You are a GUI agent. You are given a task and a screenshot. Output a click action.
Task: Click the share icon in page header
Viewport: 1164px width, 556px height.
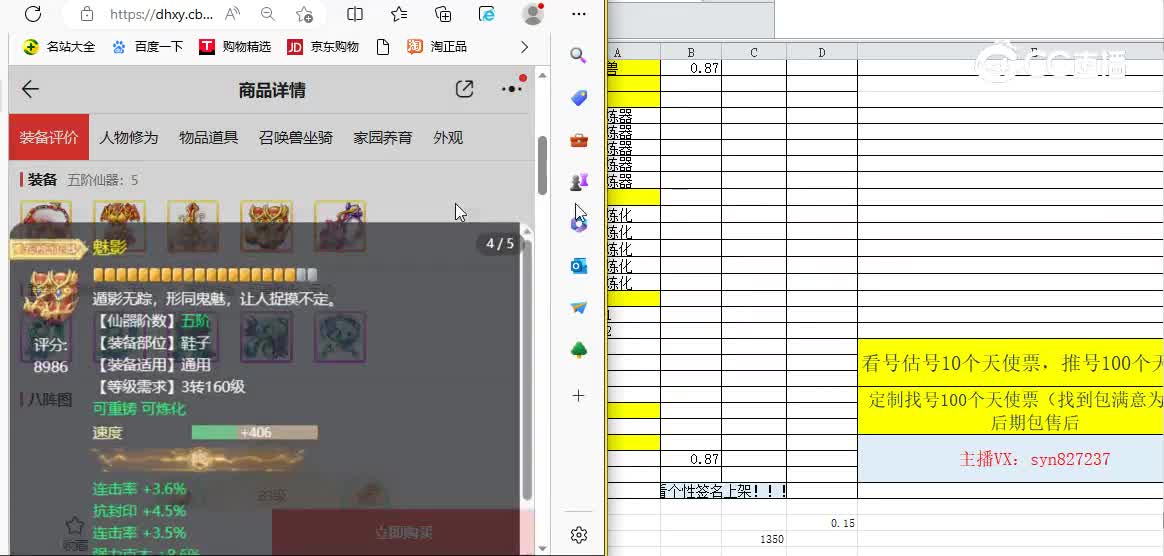tap(464, 89)
